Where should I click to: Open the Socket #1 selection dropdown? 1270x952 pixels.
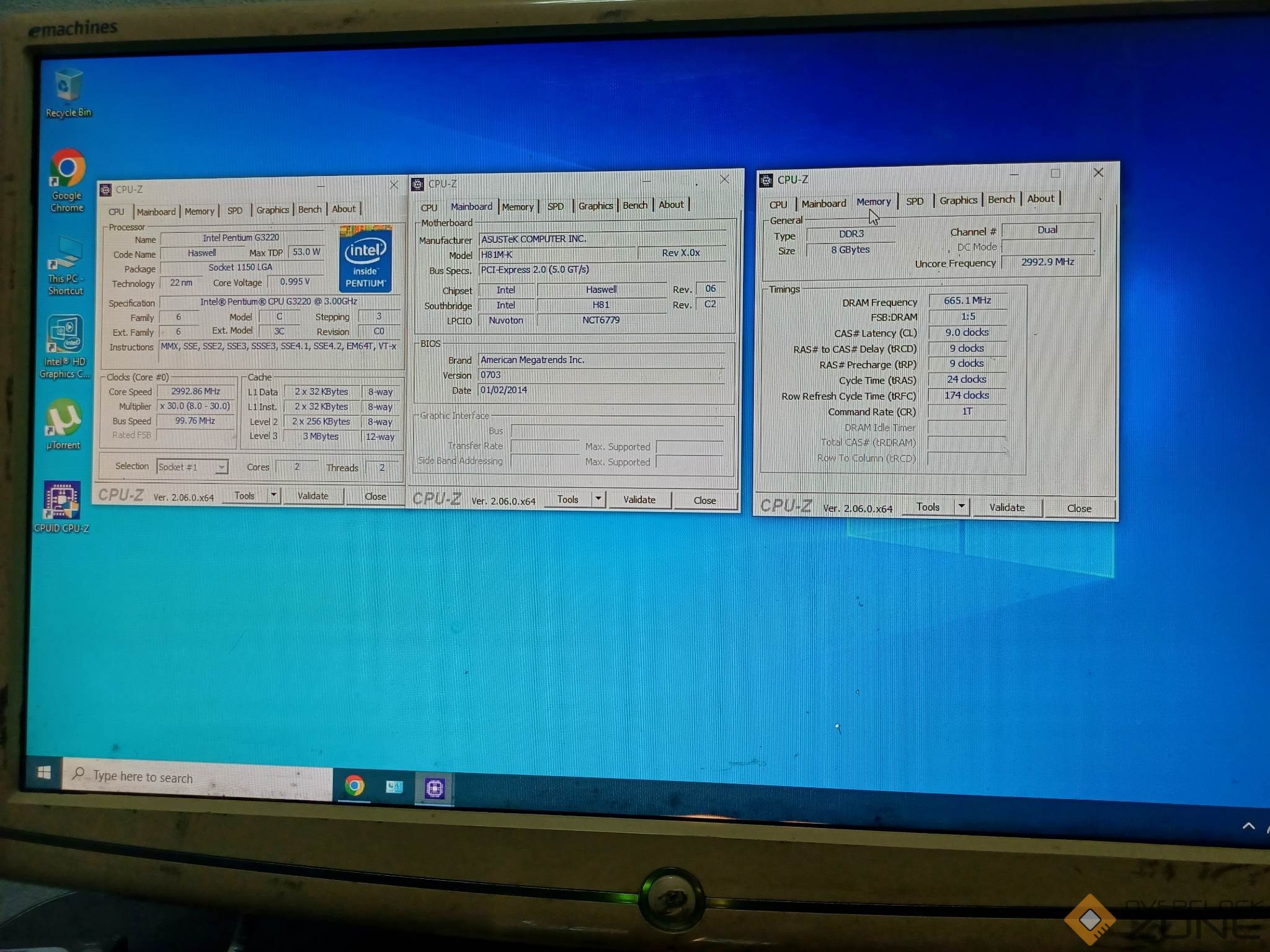pyautogui.click(x=192, y=467)
